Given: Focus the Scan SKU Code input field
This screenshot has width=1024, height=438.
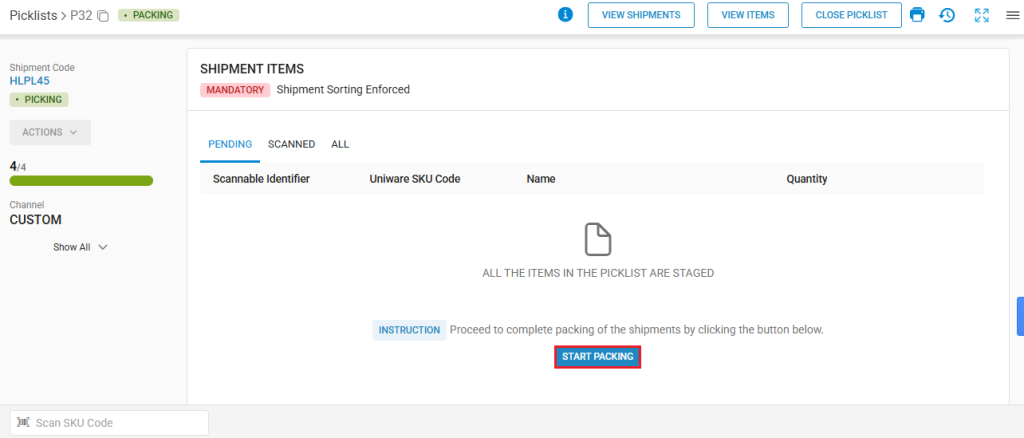Looking at the screenshot, I should 109,422.
